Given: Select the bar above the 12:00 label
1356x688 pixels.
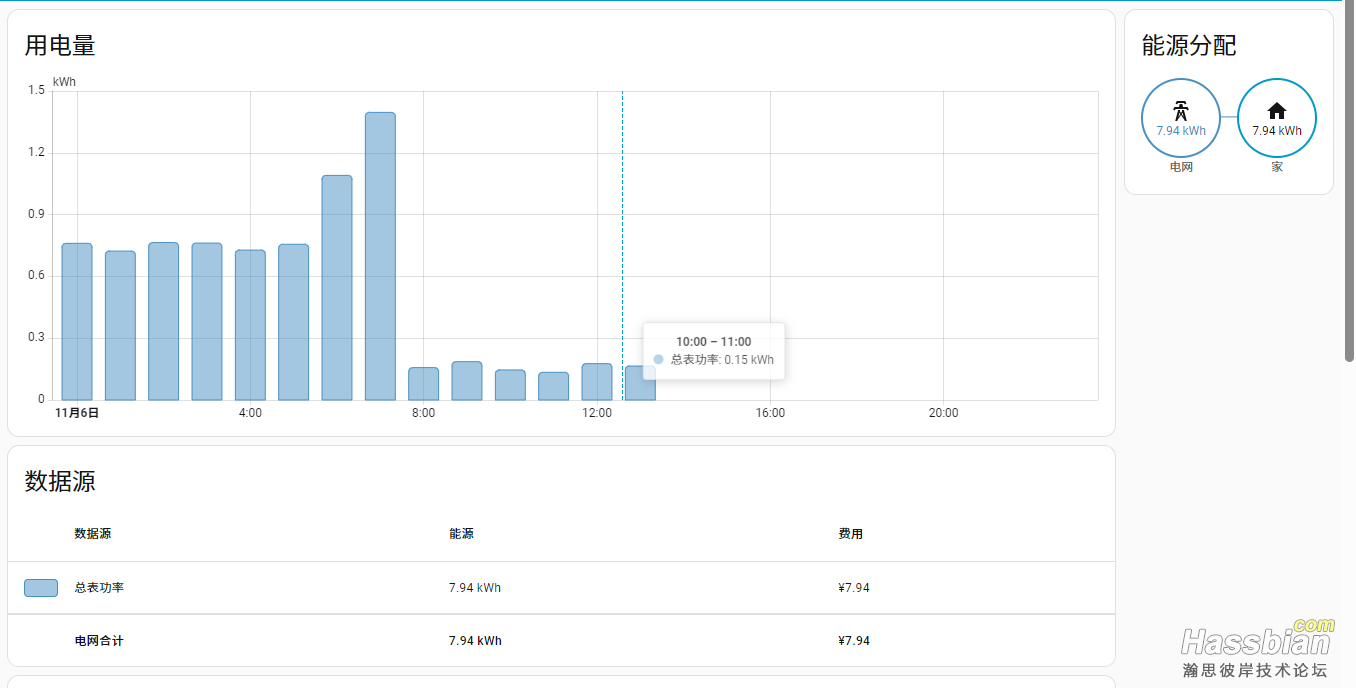Looking at the screenshot, I should pyautogui.click(x=597, y=381).
